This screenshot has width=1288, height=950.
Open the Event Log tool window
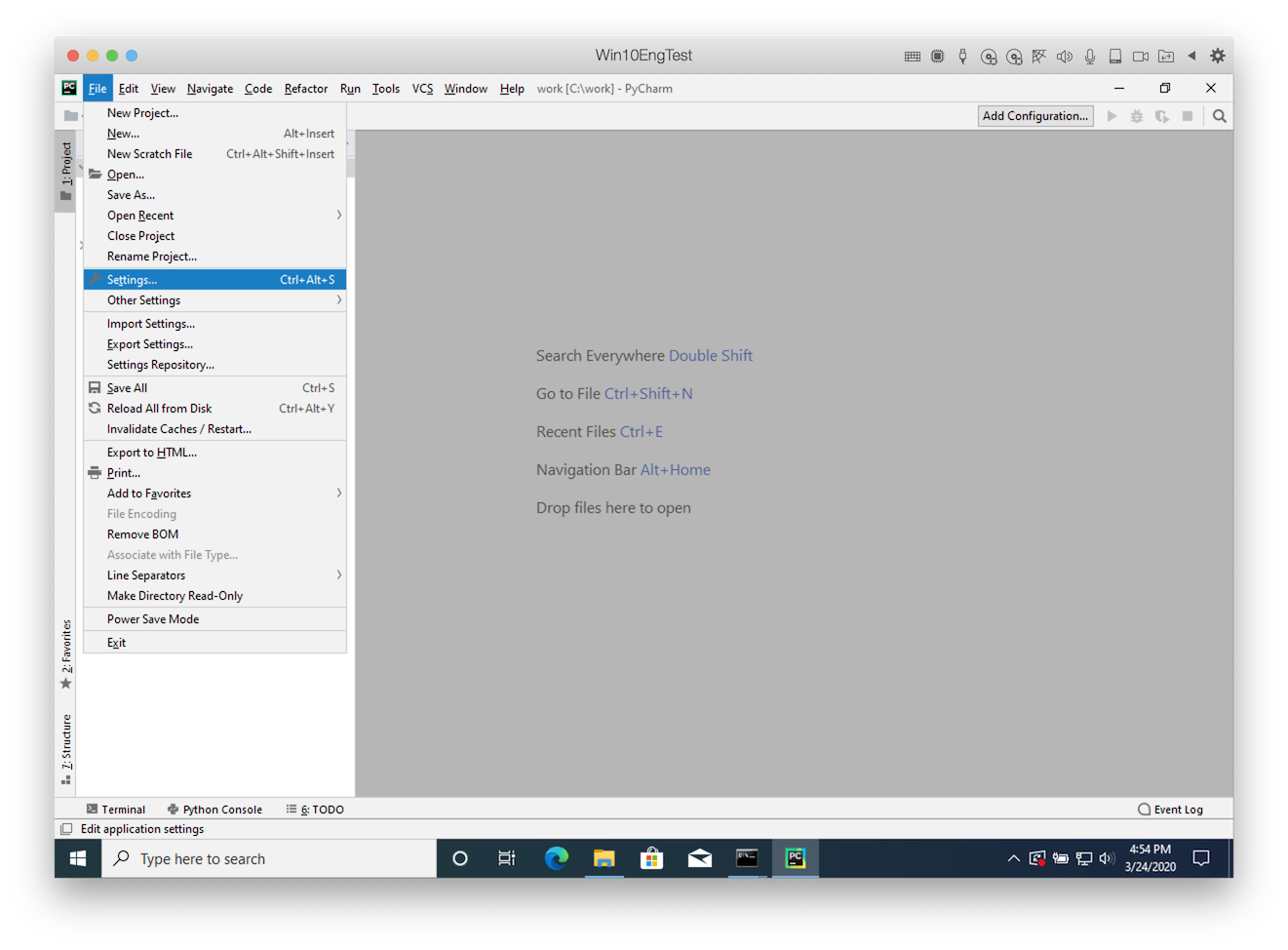(x=1170, y=810)
